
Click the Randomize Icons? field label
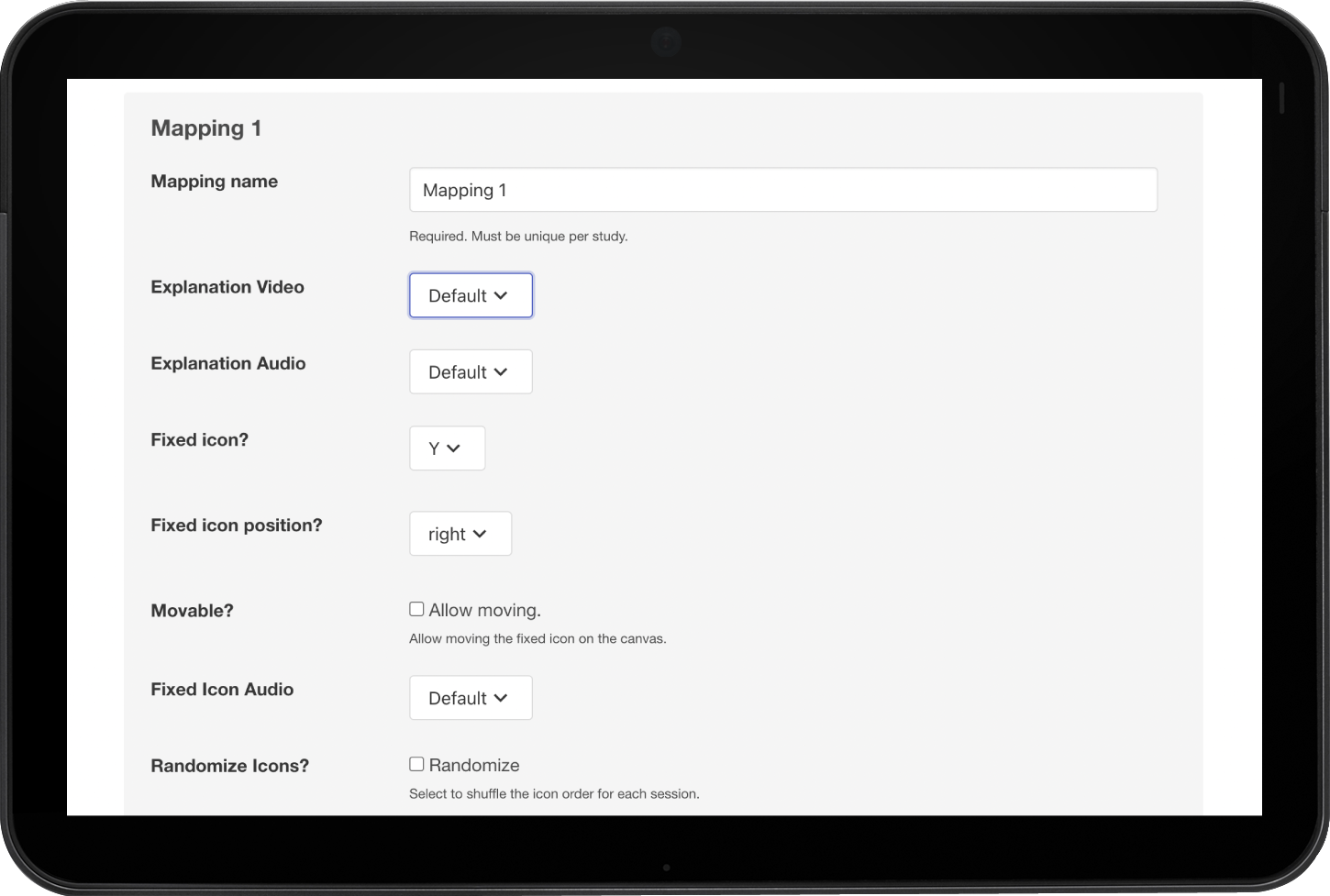(229, 766)
